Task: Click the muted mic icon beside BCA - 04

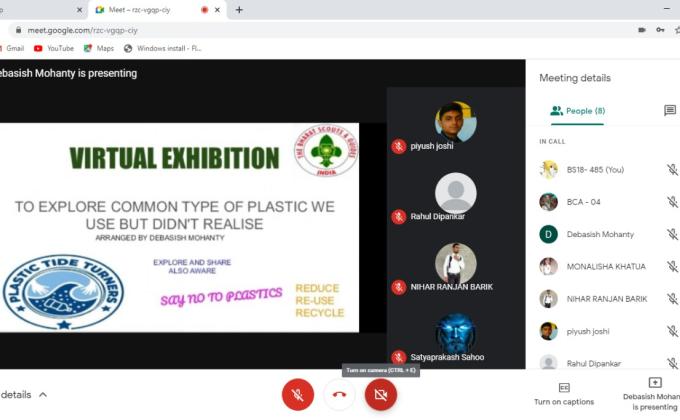Action: click(x=672, y=202)
